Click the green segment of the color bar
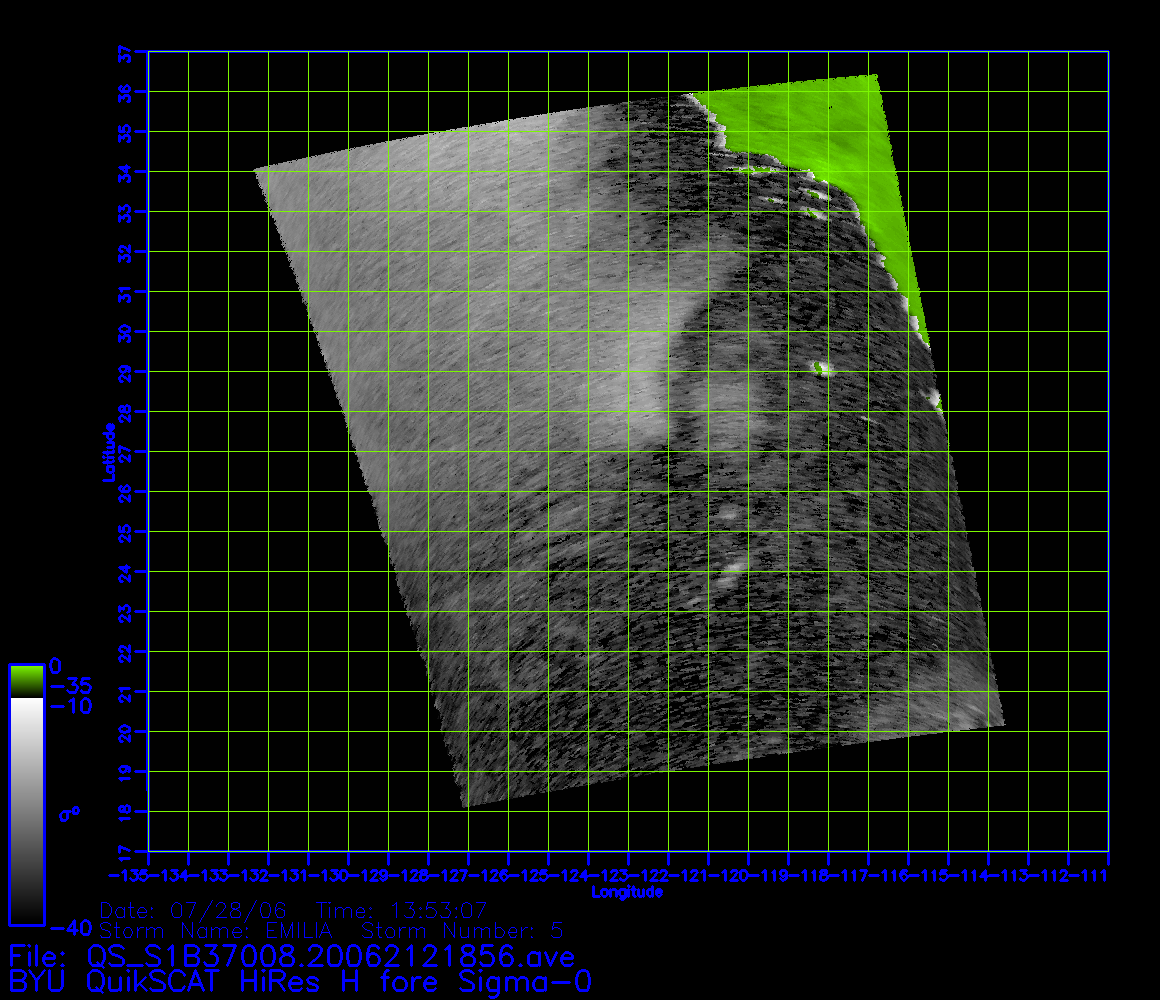This screenshot has width=1160, height=1000. (26, 680)
